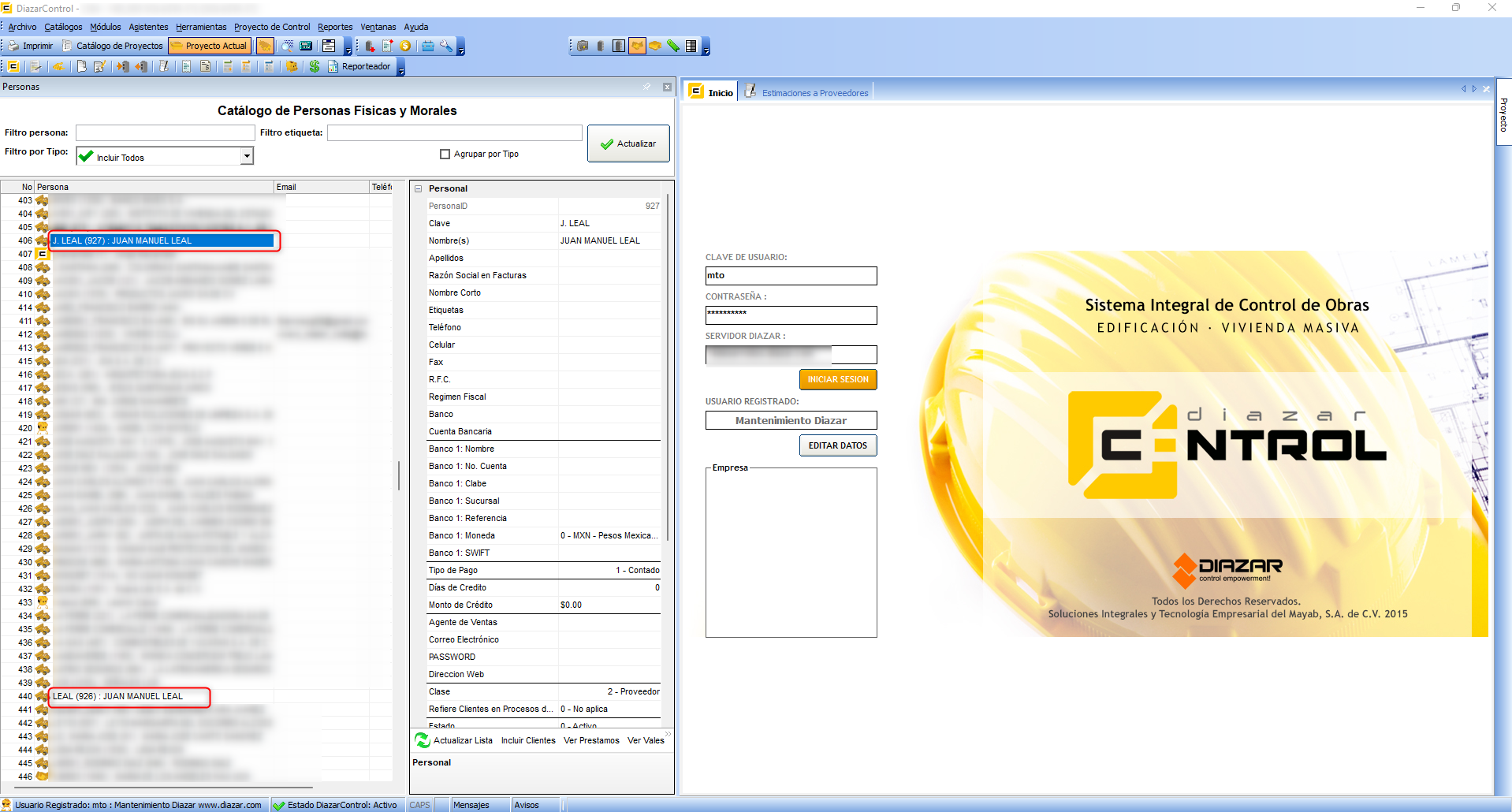The width and height of the screenshot is (1512, 812).
Task: Click the Imprimir printer icon
Action: click(x=14, y=46)
